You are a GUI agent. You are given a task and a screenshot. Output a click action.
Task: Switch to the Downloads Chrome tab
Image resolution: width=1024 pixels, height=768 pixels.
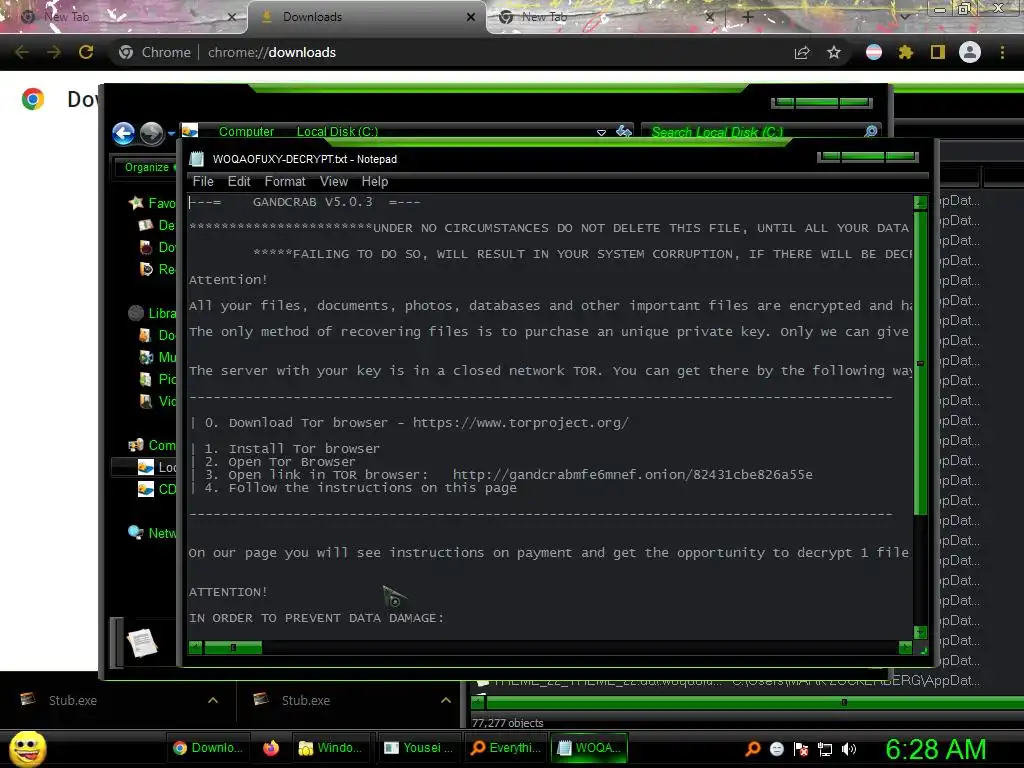[366, 17]
